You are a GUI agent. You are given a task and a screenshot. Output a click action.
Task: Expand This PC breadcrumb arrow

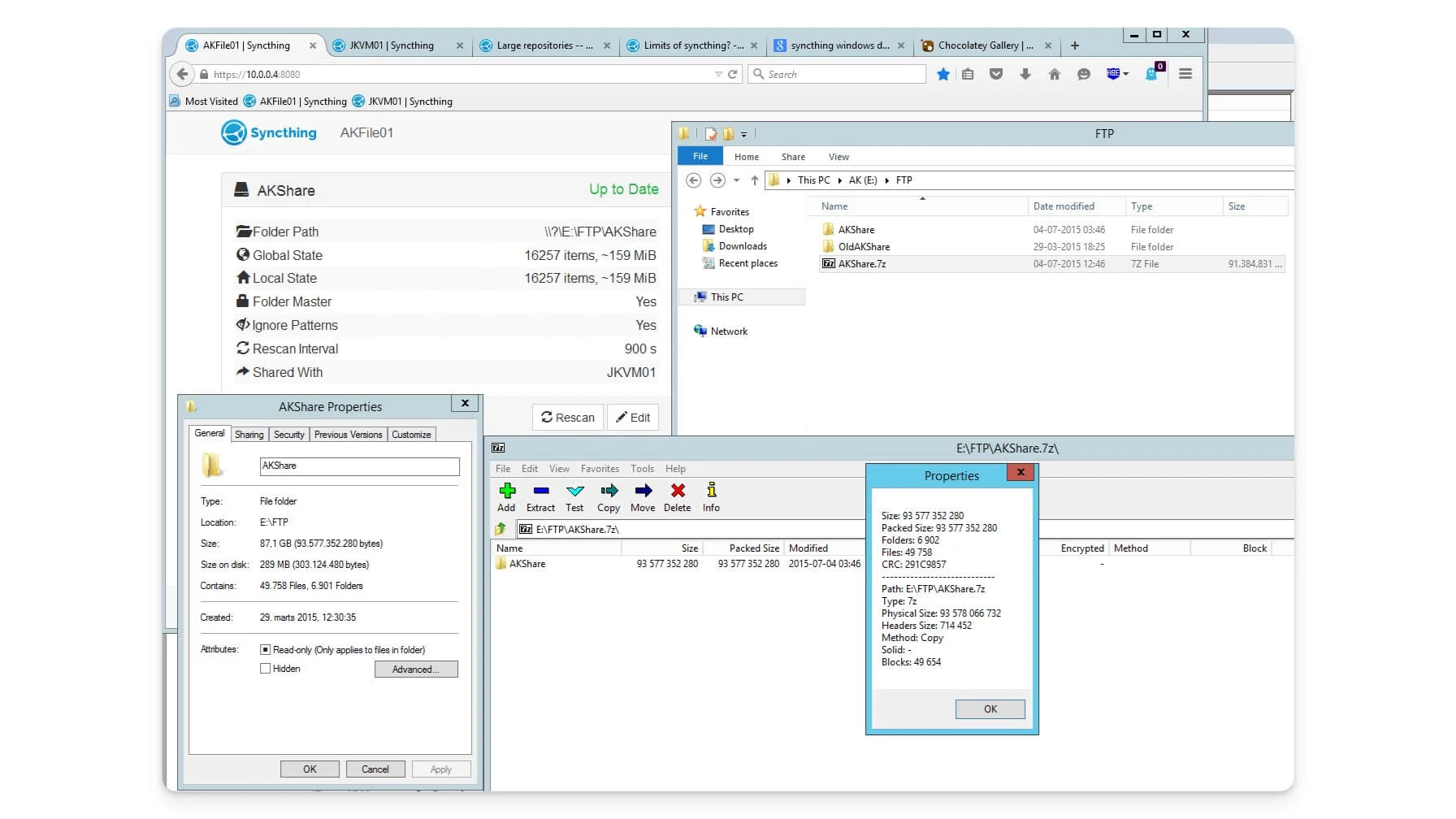839,180
